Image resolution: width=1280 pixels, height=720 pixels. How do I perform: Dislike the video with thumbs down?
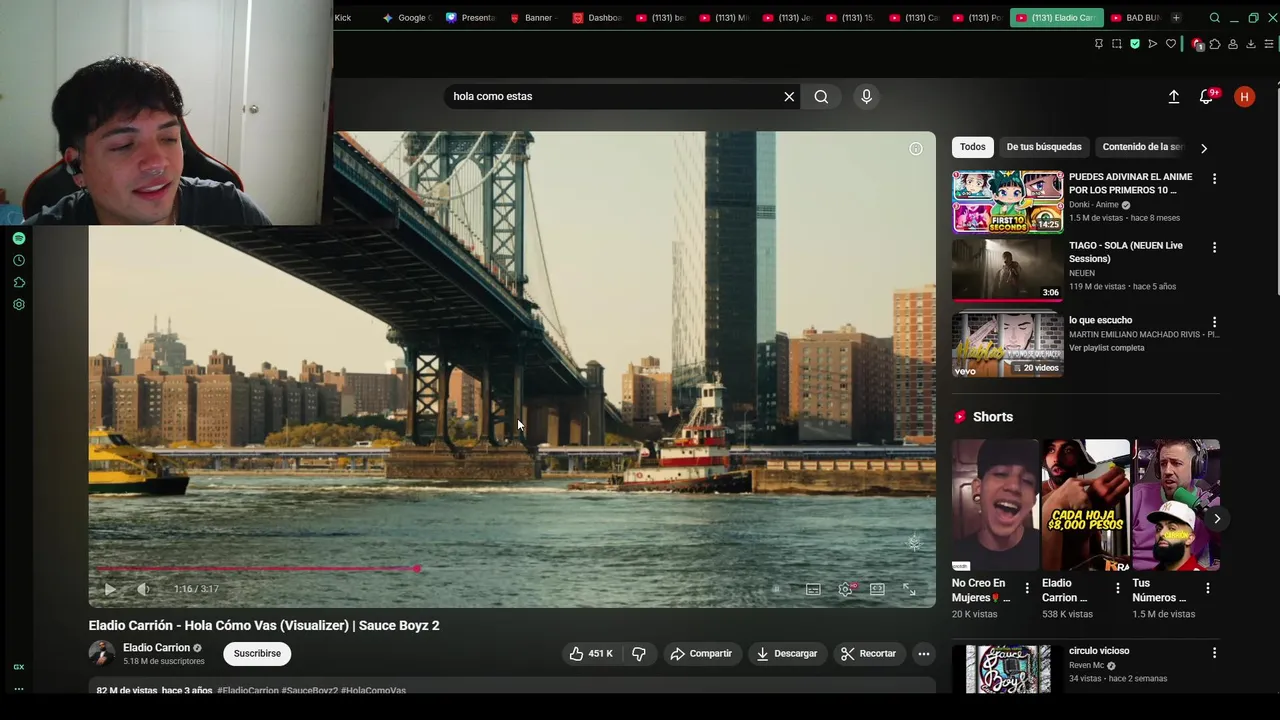tap(639, 653)
